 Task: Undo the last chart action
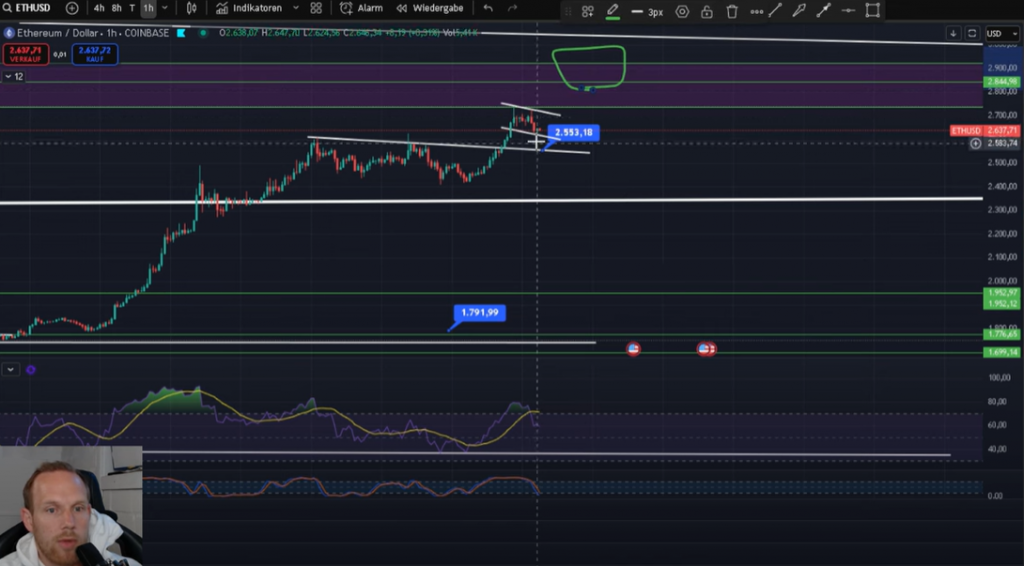pyautogui.click(x=488, y=8)
